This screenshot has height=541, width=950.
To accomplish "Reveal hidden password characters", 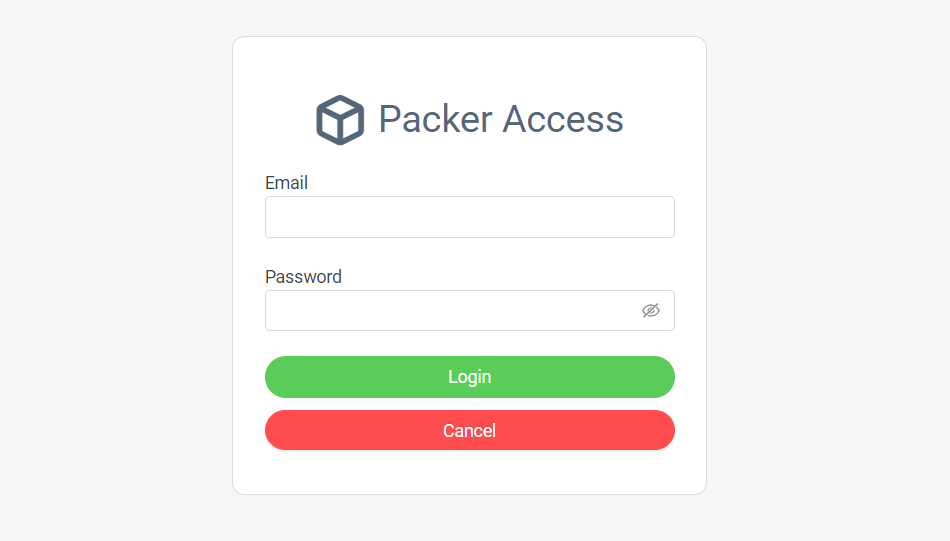I will (x=651, y=311).
